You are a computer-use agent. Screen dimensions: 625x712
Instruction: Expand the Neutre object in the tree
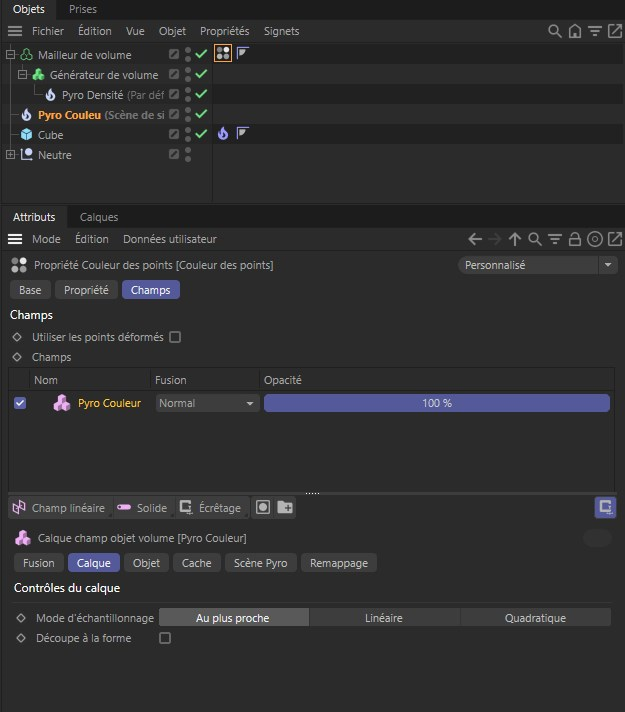[11, 154]
